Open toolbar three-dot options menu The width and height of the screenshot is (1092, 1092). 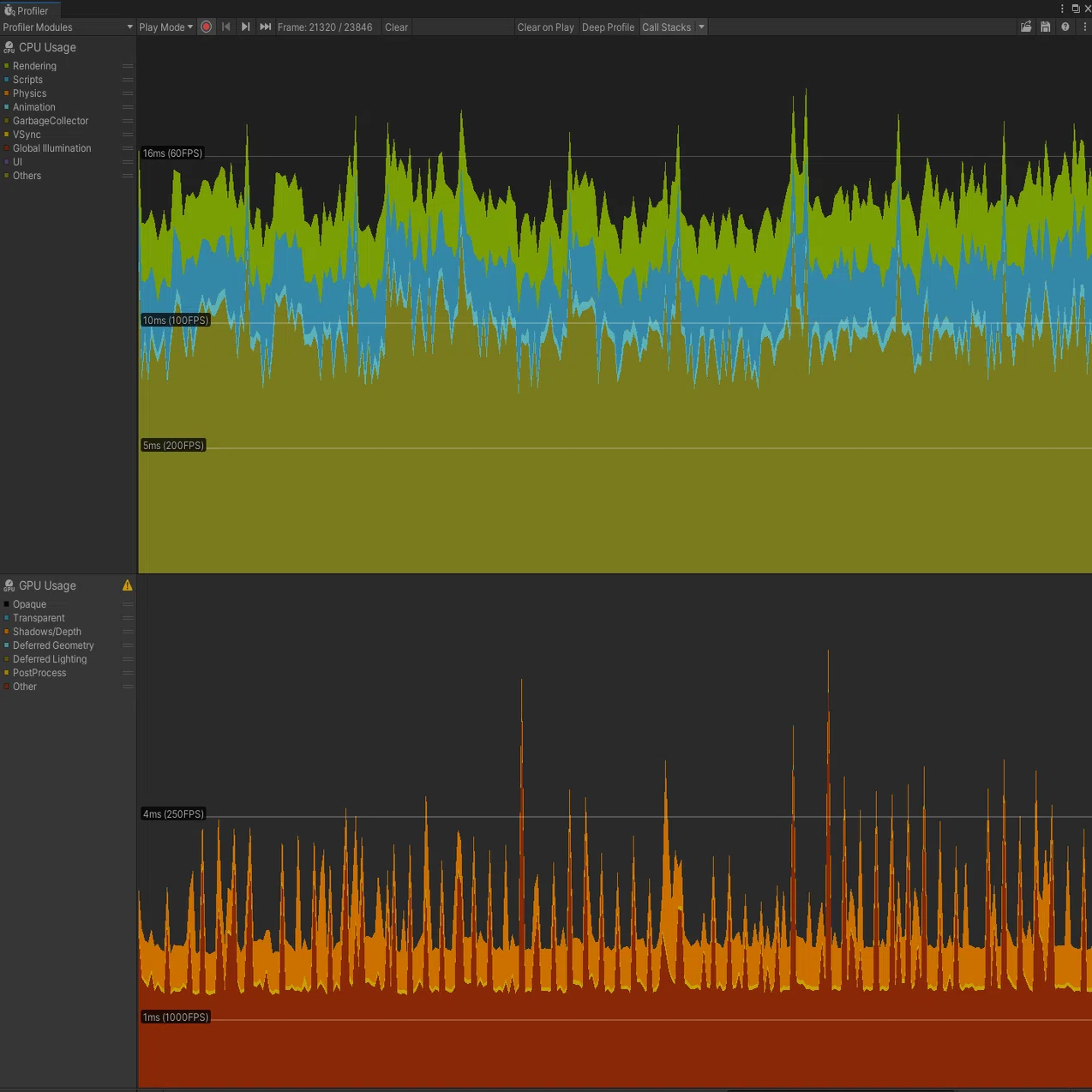coord(1085,27)
